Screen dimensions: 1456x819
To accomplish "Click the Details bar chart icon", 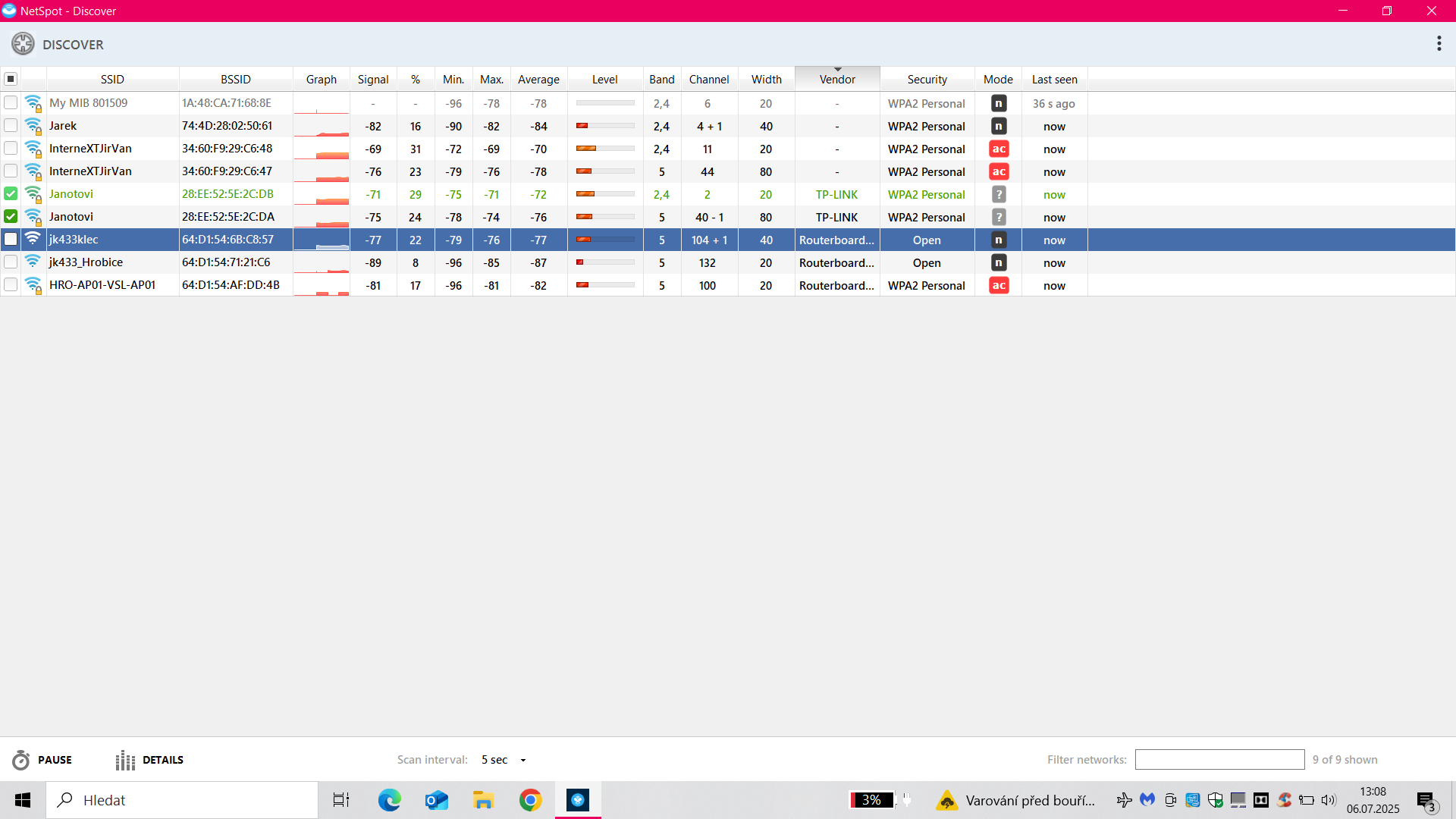I will click(125, 760).
